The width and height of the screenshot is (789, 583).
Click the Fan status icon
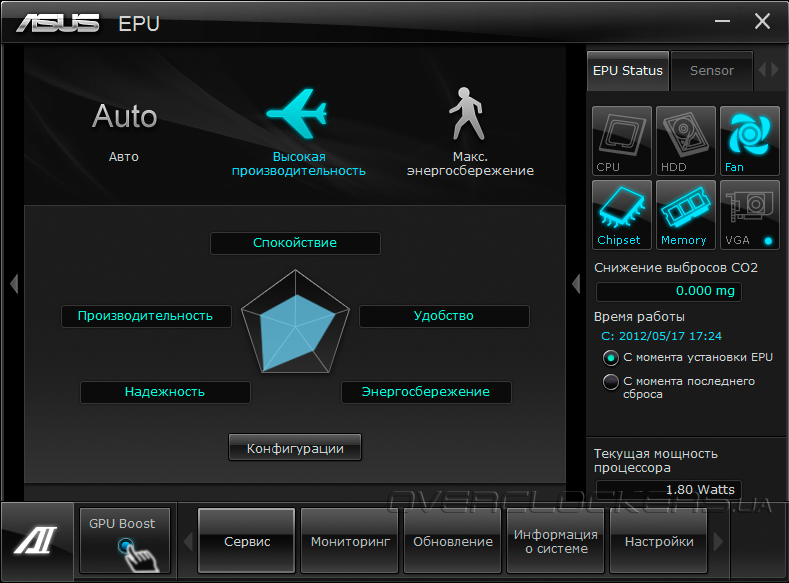point(749,141)
